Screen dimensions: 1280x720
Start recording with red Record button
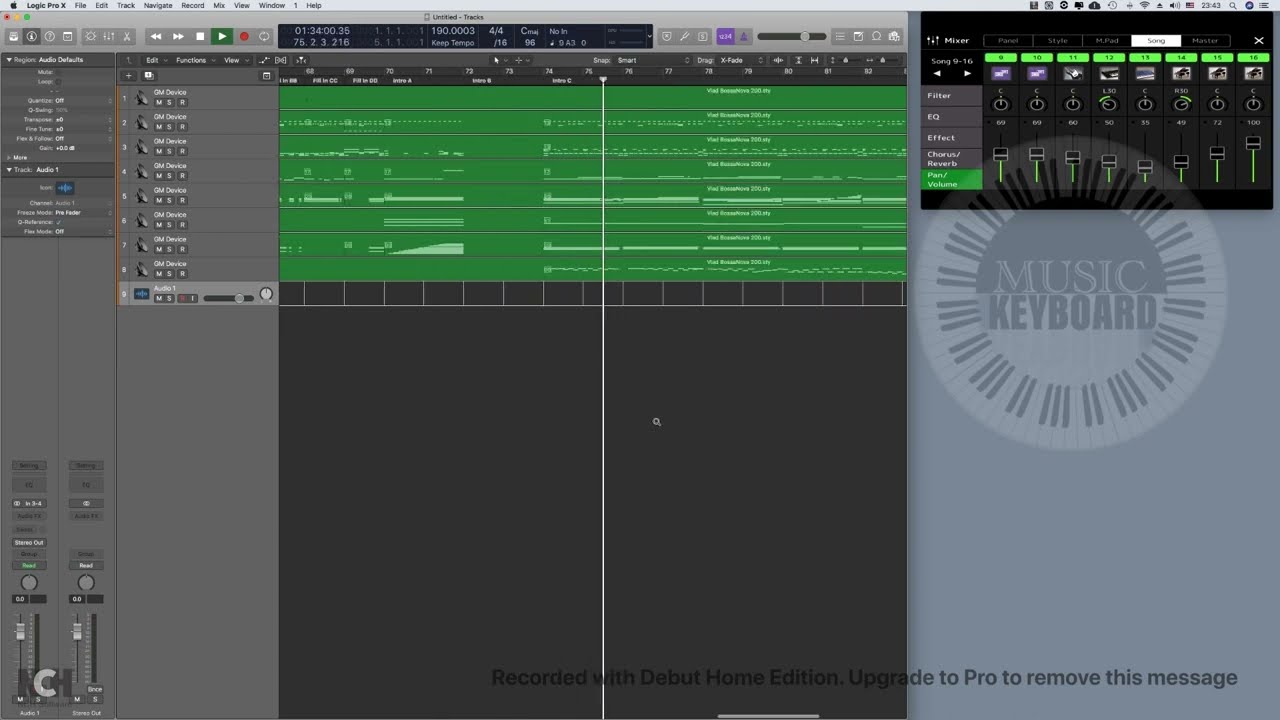click(243, 37)
